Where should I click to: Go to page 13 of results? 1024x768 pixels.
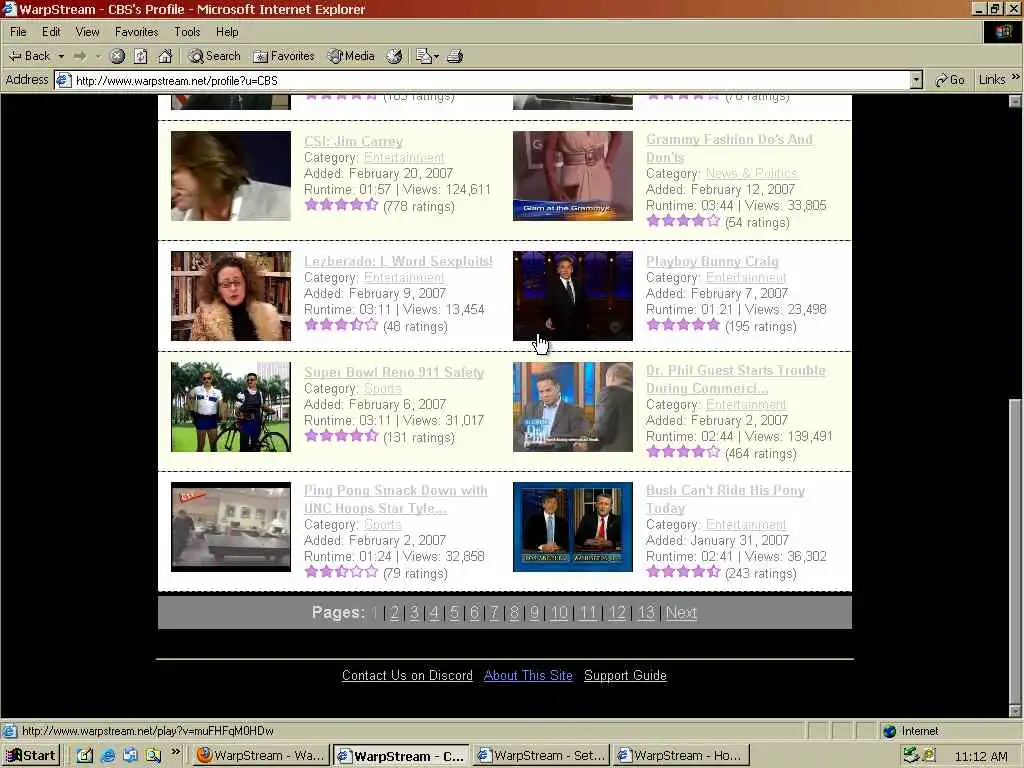(646, 613)
